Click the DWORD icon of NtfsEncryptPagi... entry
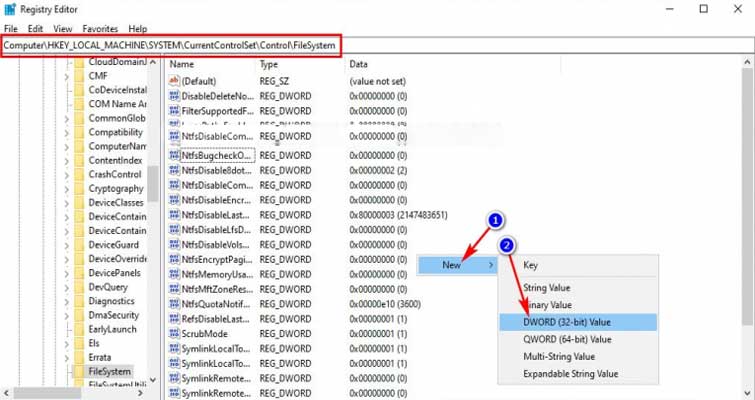755x400 pixels. pos(174,259)
